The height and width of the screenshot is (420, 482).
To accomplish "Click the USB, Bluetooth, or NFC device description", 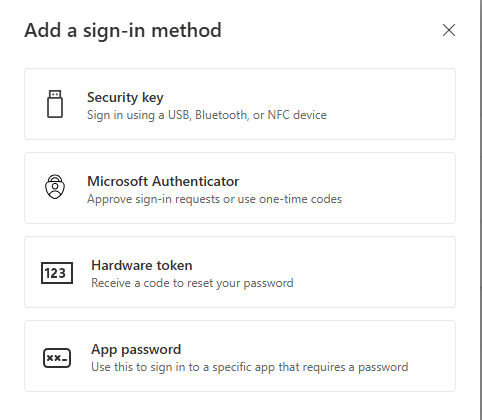I will (x=207, y=115).
